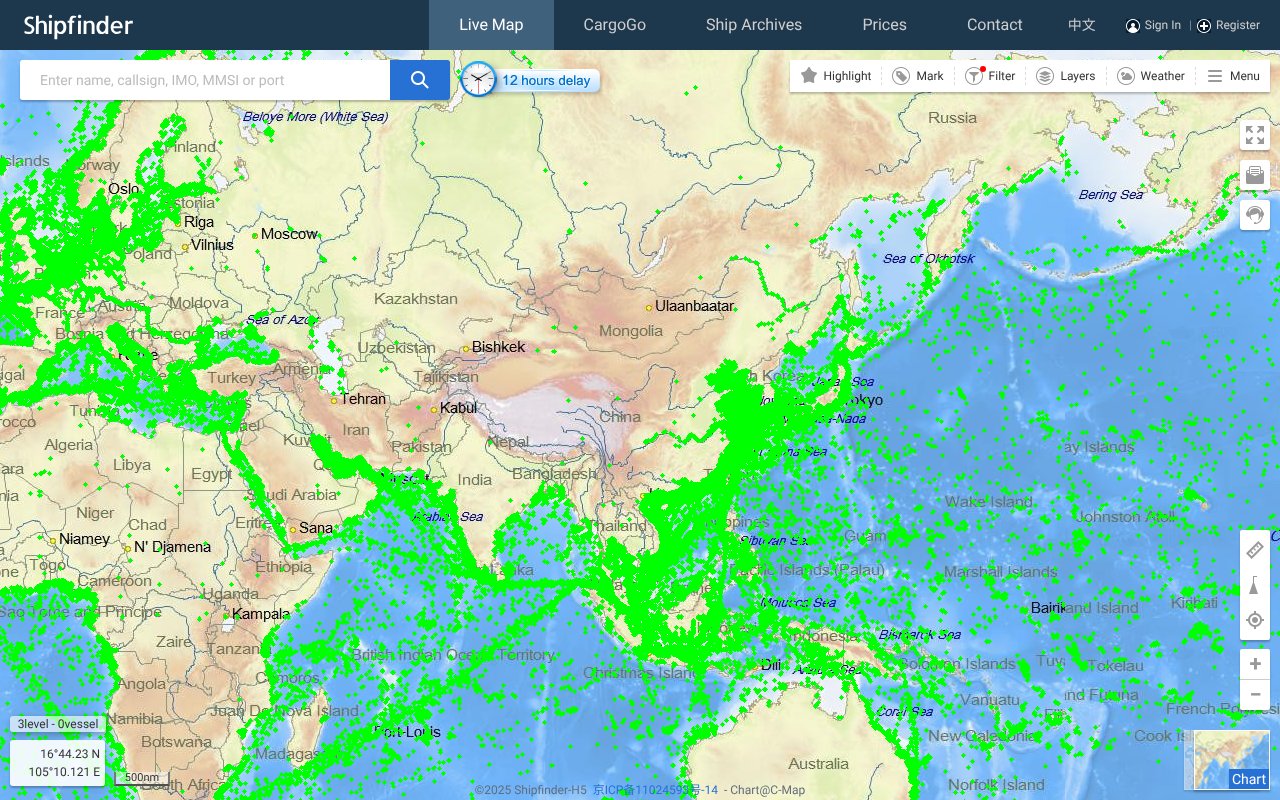Click the zoom in plus control
Image resolution: width=1280 pixels, height=800 pixels.
coord(1254,663)
